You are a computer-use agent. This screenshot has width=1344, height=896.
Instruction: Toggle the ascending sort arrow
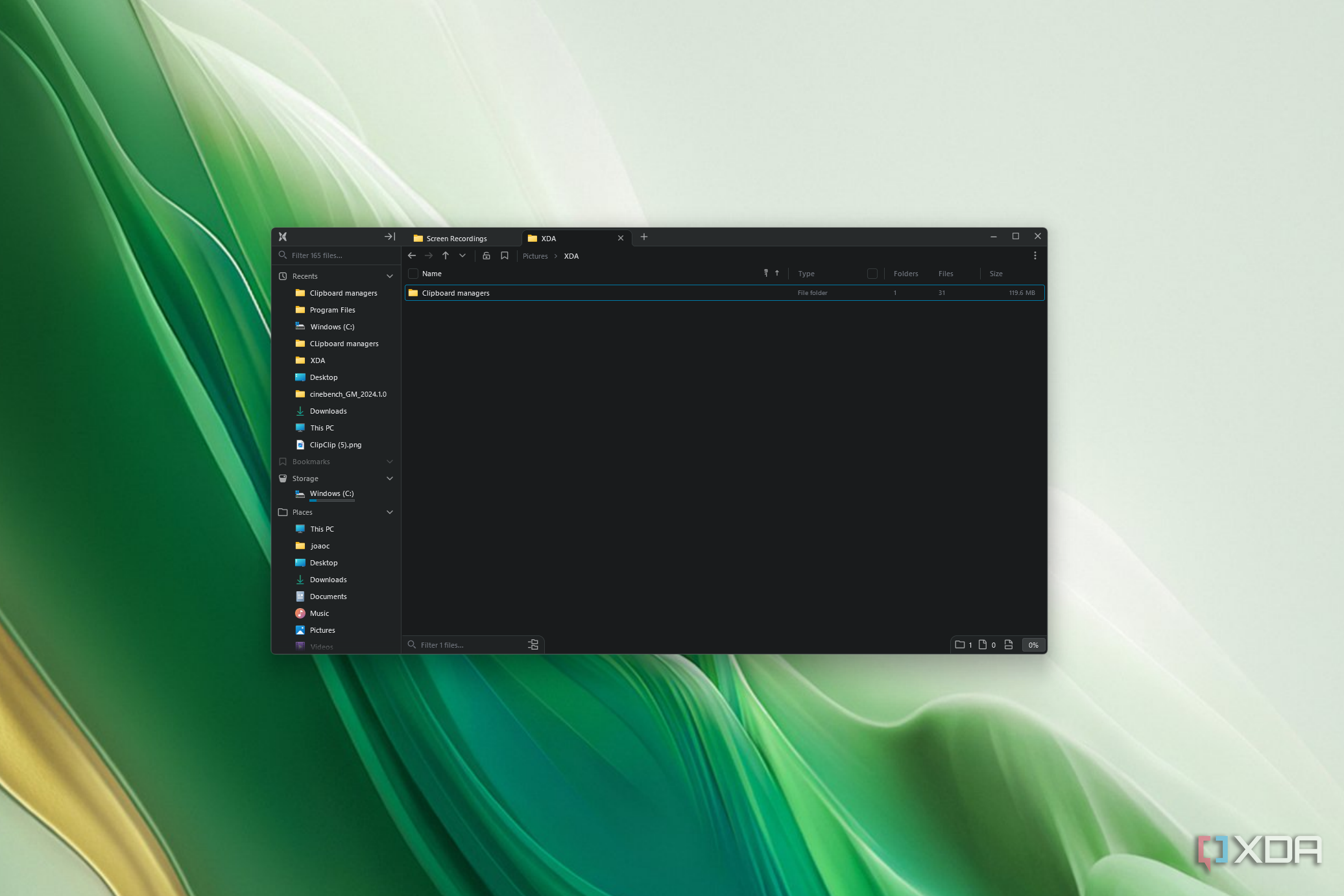click(x=777, y=273)
